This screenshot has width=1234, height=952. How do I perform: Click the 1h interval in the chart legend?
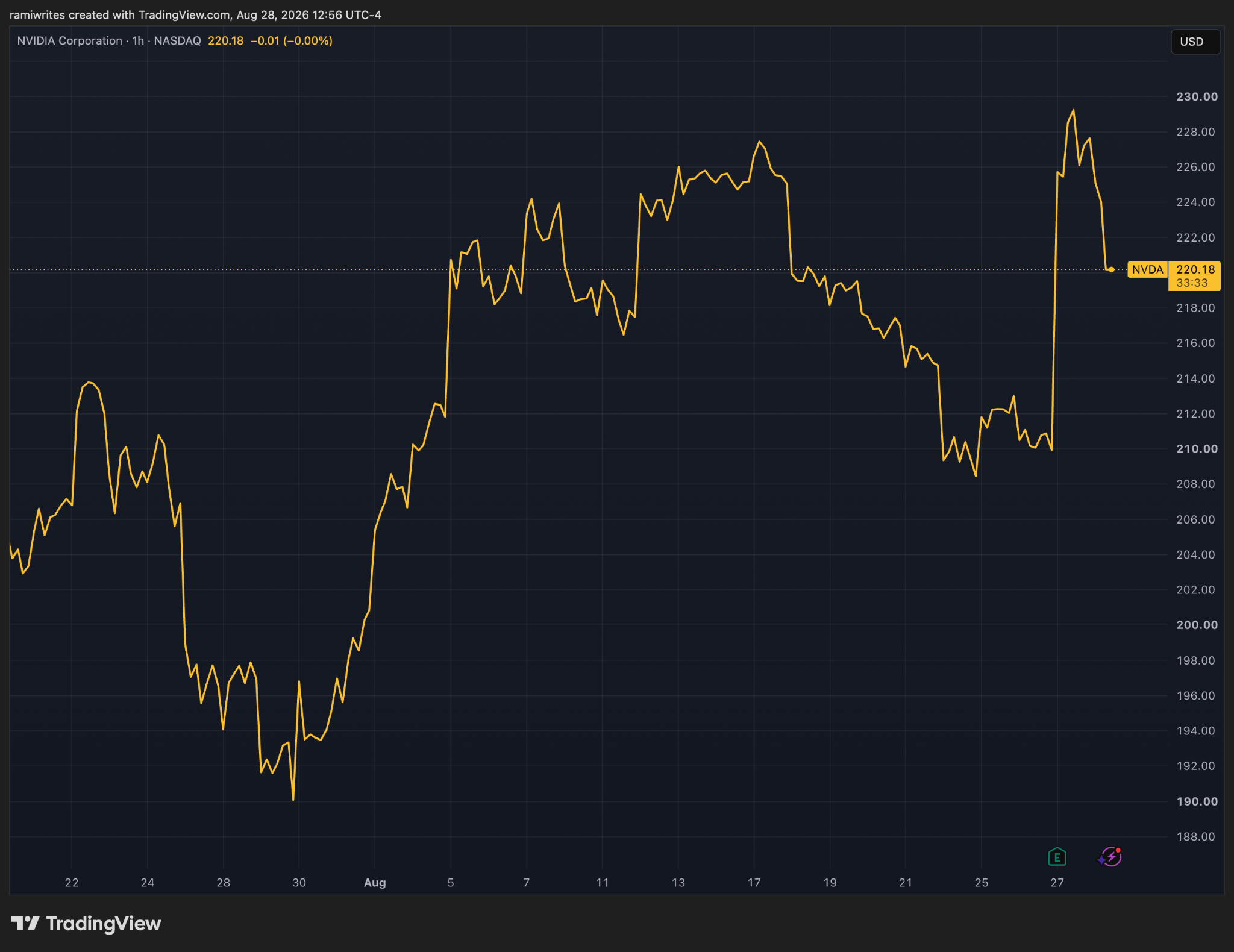[138, 40]
